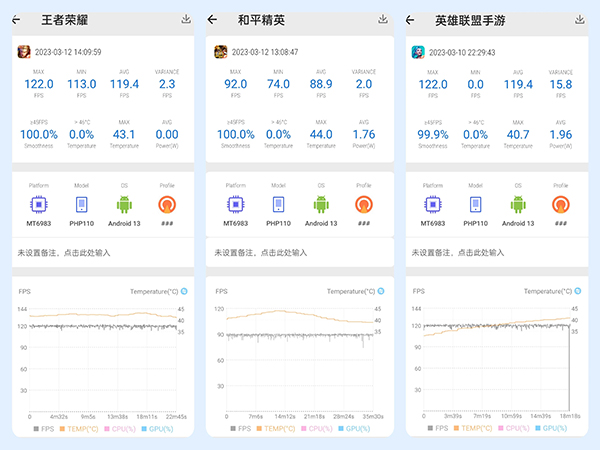Screen dimensions: 600x450
Task: Click the Android 13 icon under 和平精英
Action: (321, 205)
